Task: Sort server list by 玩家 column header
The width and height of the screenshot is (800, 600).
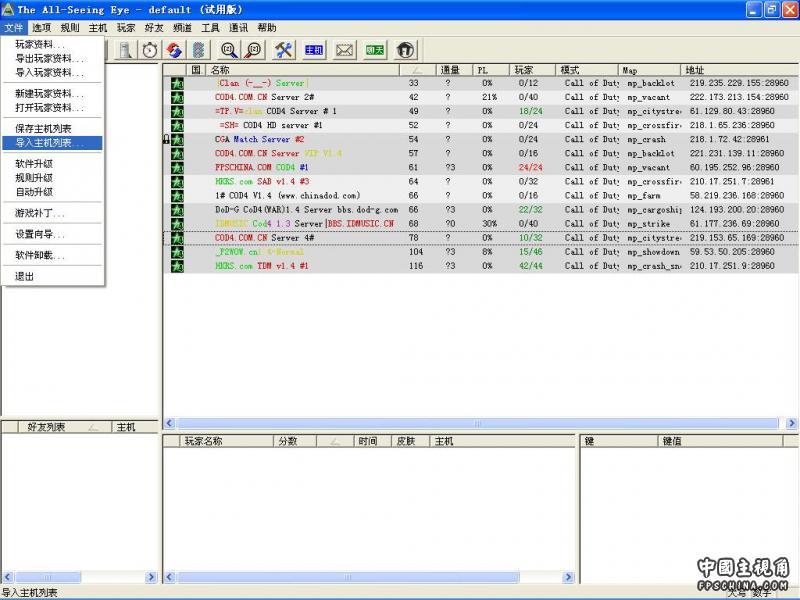Action: 532,70
